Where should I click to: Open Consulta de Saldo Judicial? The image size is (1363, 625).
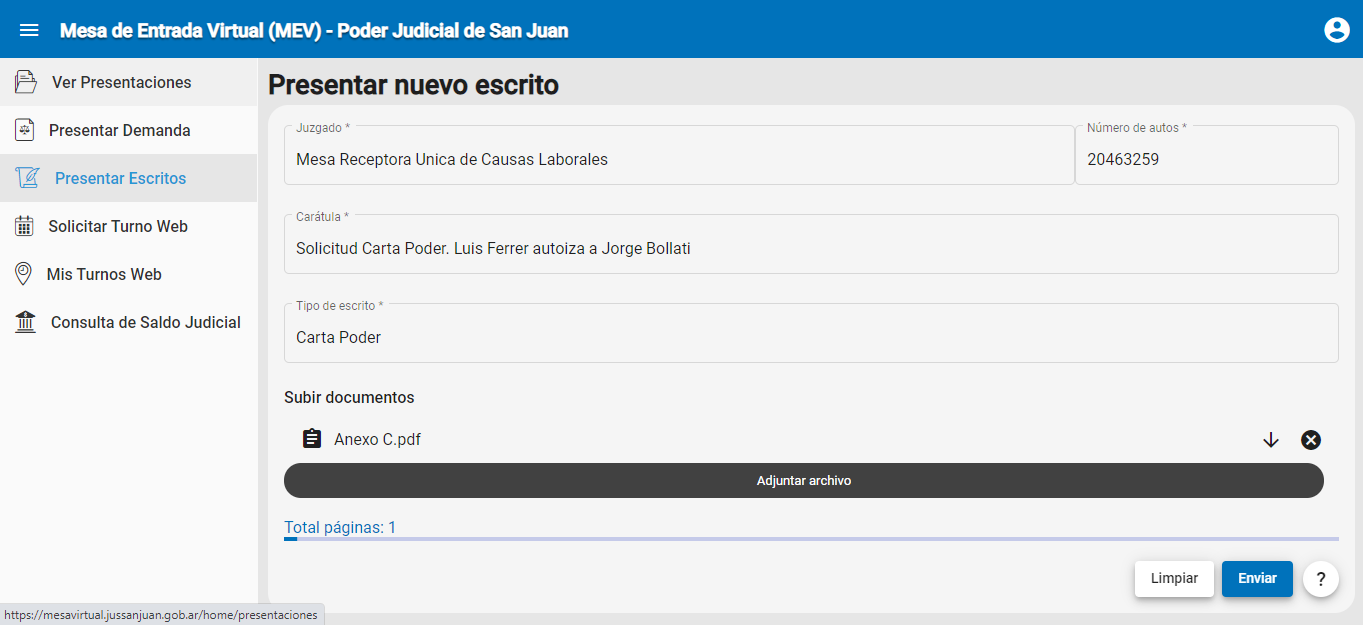145,322
